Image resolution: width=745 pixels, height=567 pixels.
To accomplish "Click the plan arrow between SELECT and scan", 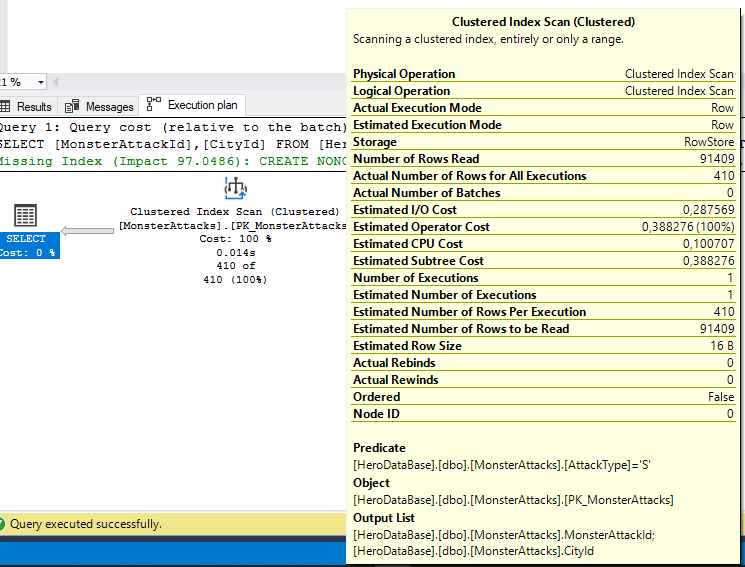I will point(87,231).
